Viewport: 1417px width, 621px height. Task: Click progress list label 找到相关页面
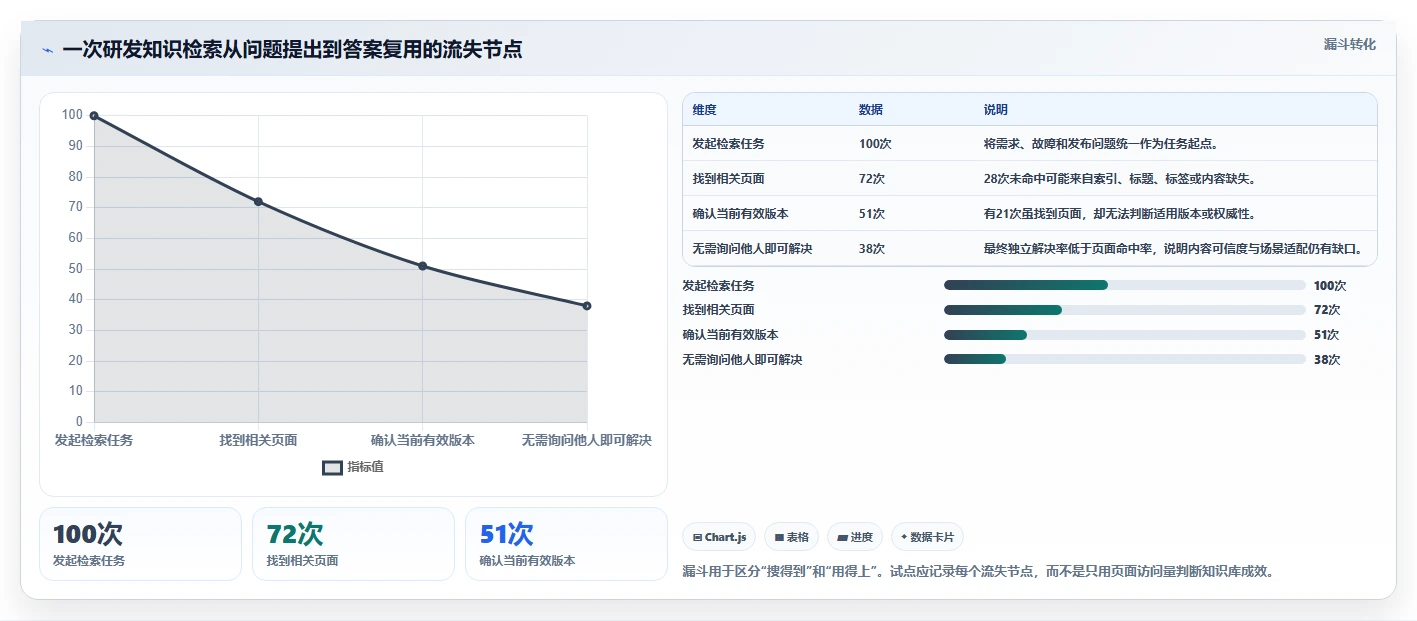719,310
